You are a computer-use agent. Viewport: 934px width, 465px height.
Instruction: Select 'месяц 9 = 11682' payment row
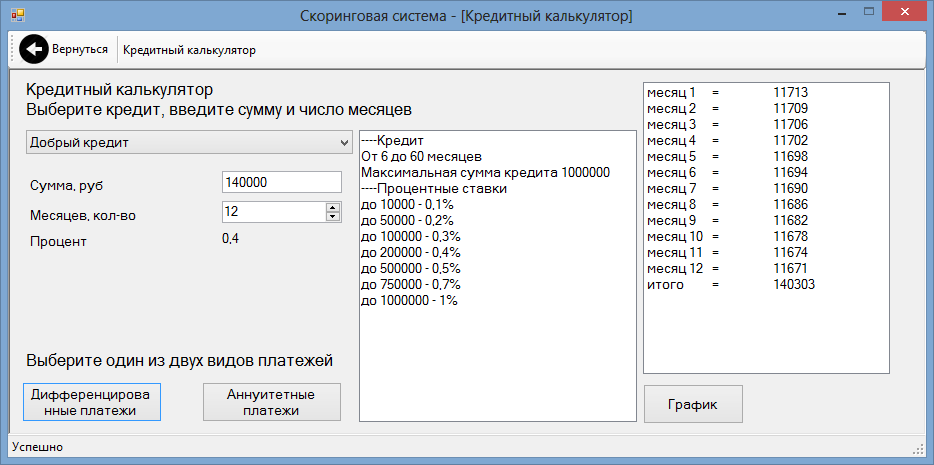tap(727, 221)
